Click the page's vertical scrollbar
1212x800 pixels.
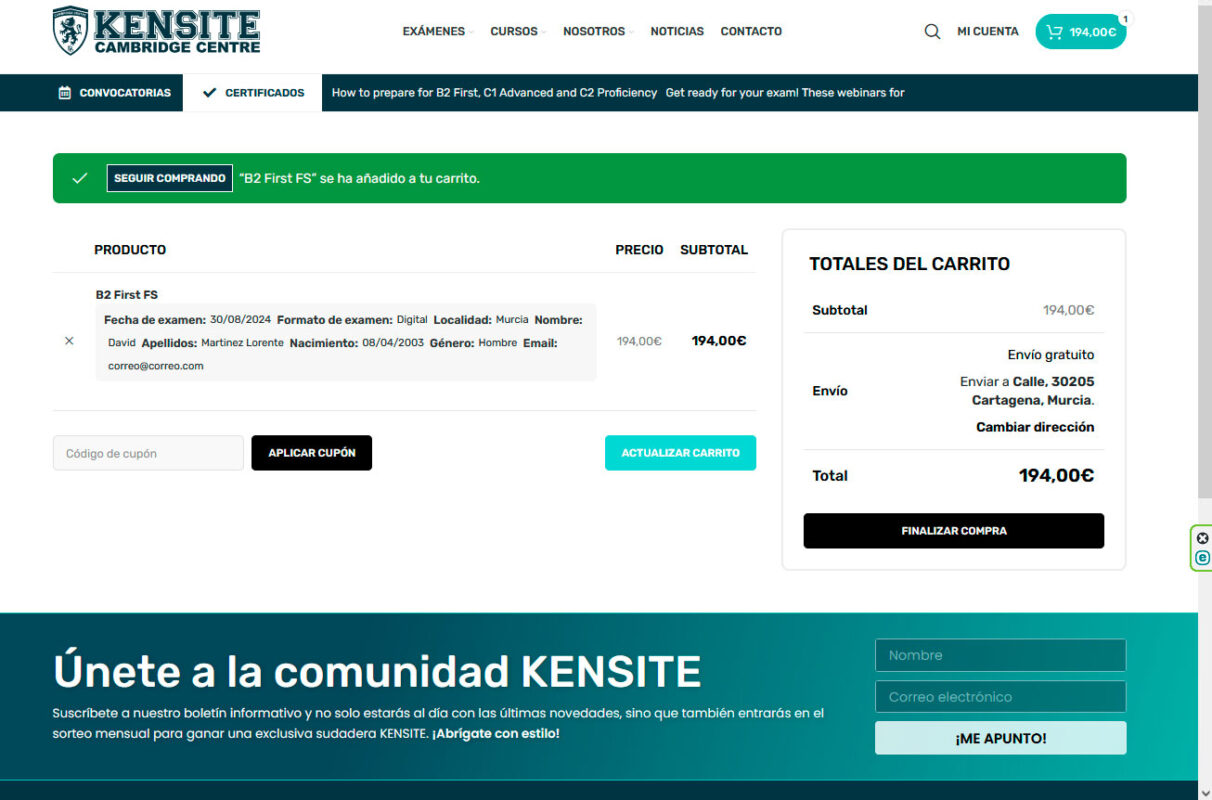(x=1205, y=250)
